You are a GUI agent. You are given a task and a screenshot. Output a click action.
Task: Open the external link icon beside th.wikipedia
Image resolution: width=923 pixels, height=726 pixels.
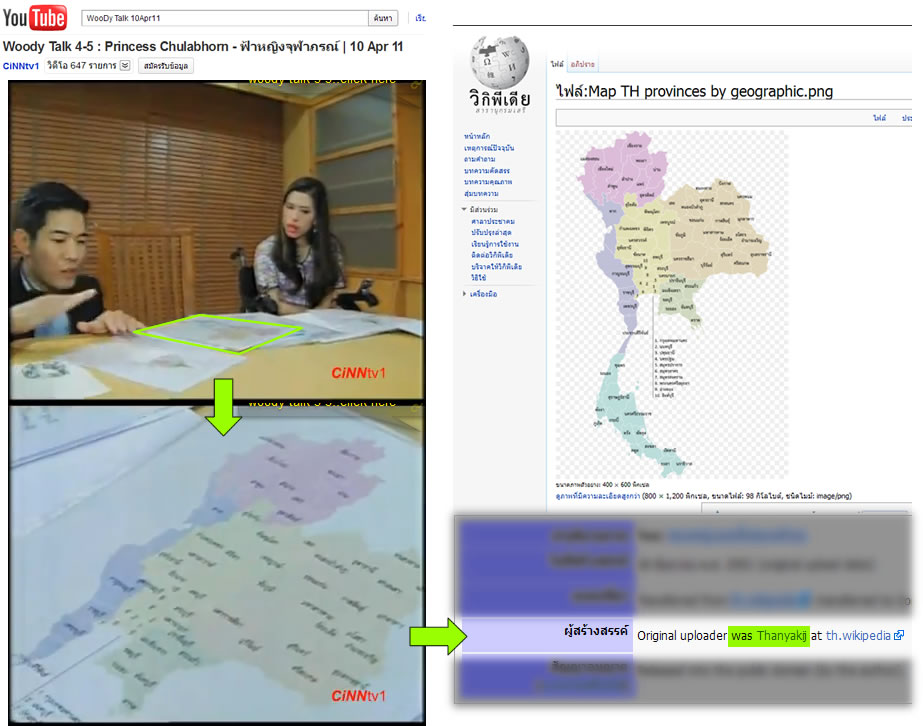899,635
